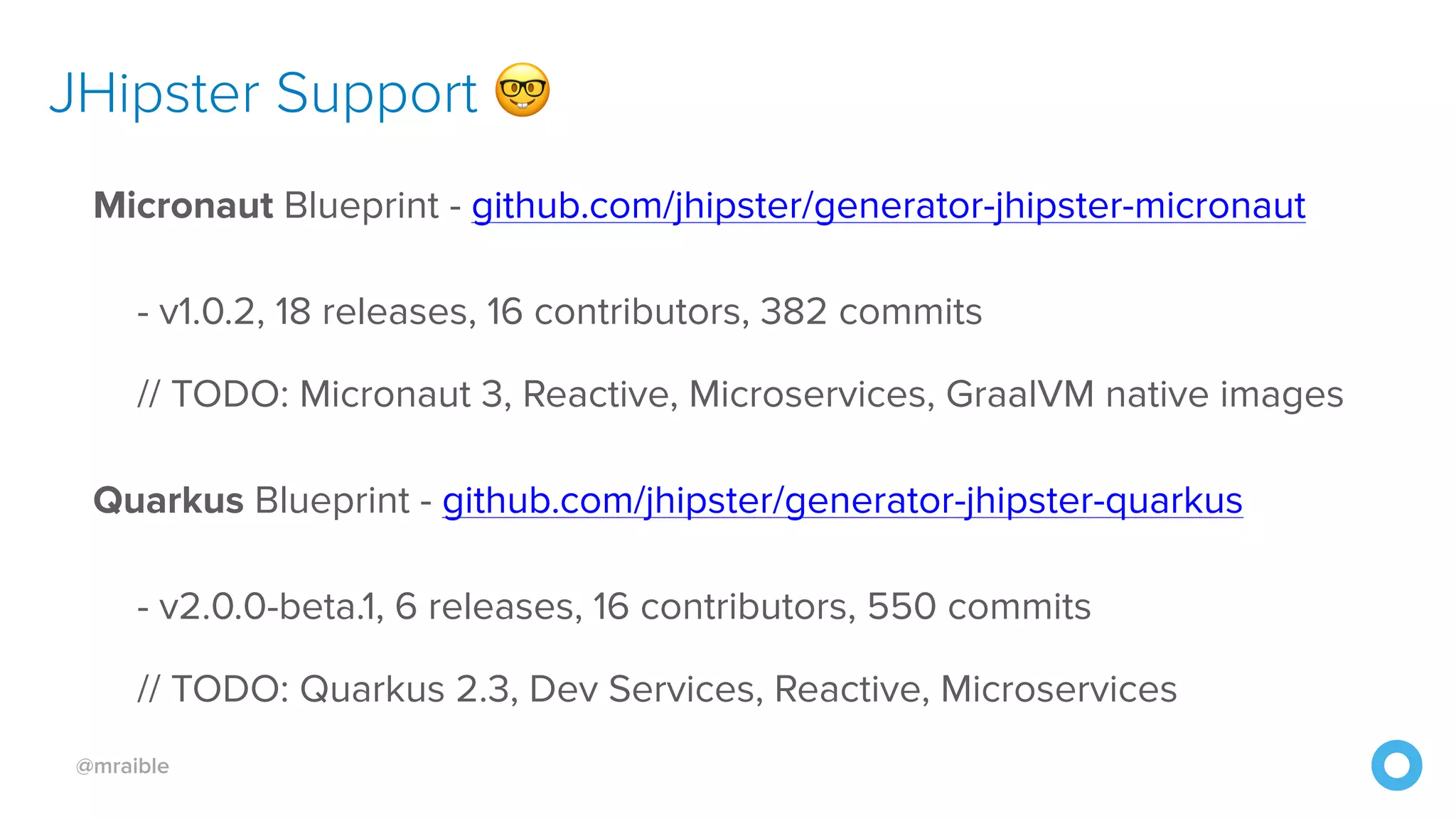Click "Blueprint" after the word Quarkus

click(x=332, y=500)
